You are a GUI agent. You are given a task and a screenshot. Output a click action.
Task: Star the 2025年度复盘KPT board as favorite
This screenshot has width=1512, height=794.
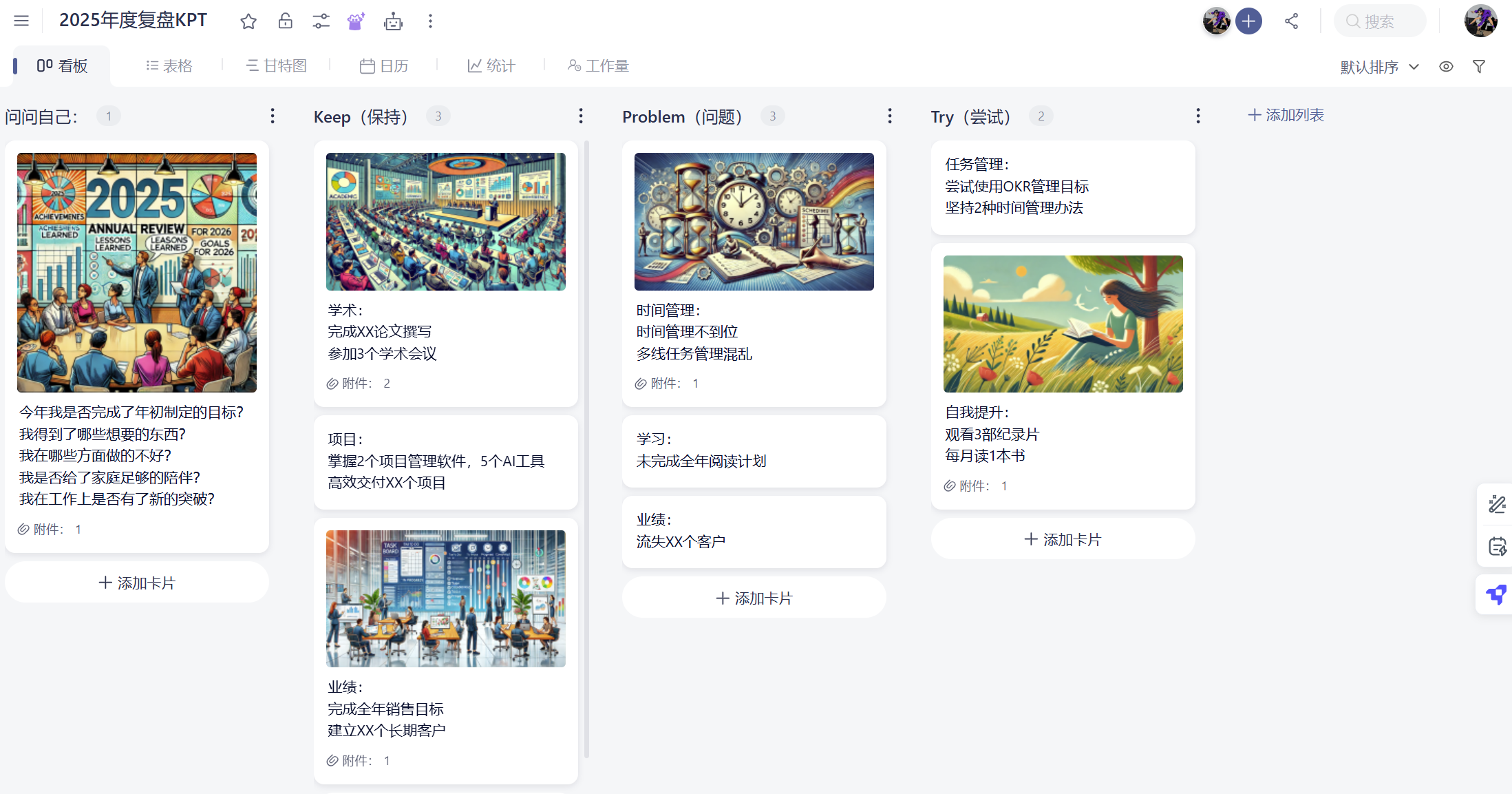coord(248,21)
